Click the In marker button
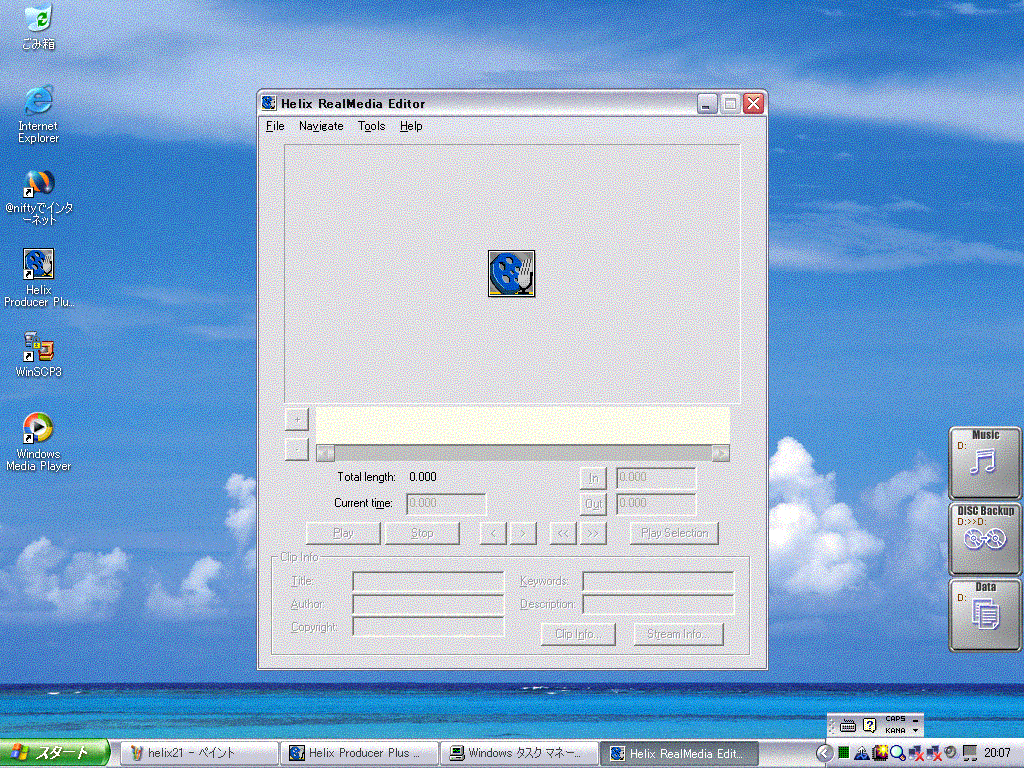Screen dimensions: 1024x768 click(x=593, y=478)
